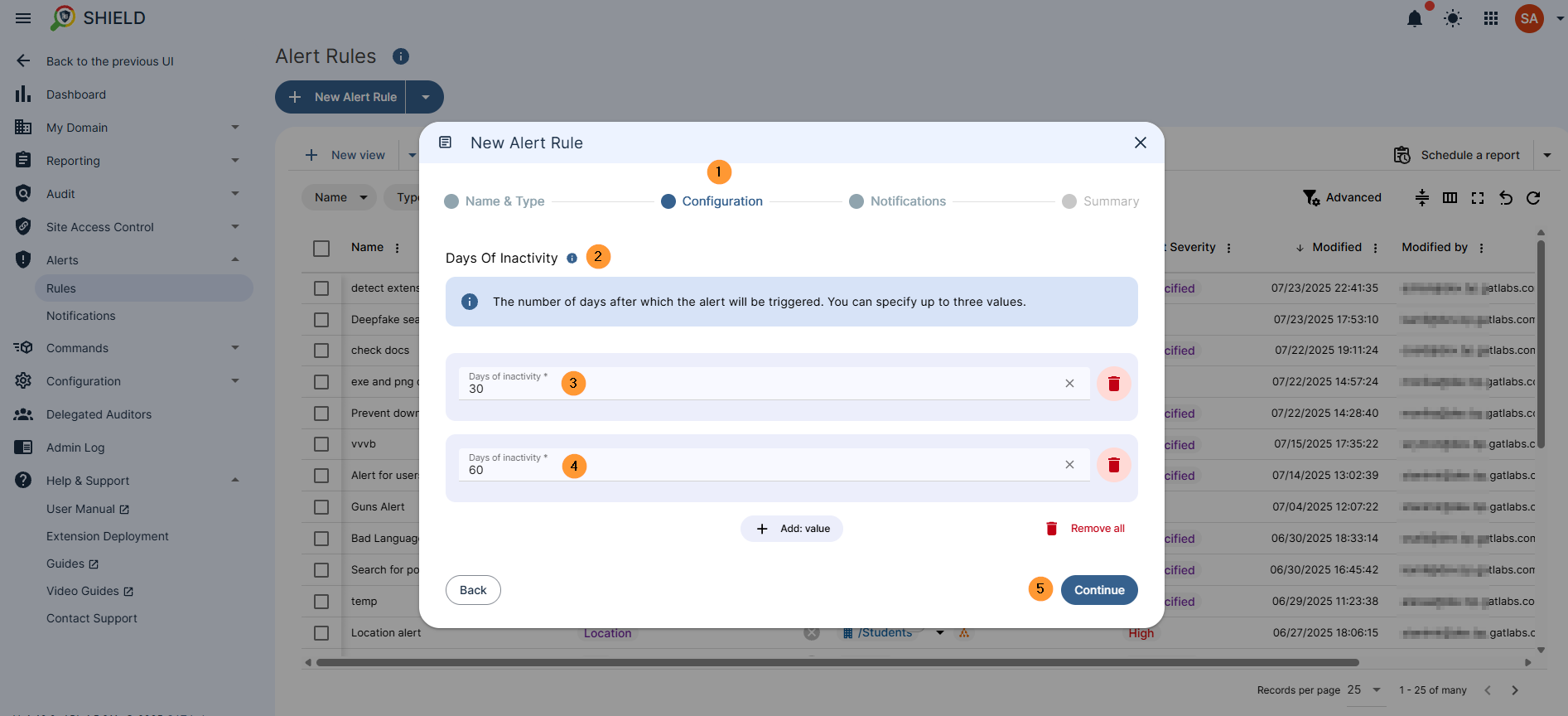Check the 'exe and png' row checkbox
Image resolution: width=1568 pixels, height=716 pixels.
(x=321, y=382)
